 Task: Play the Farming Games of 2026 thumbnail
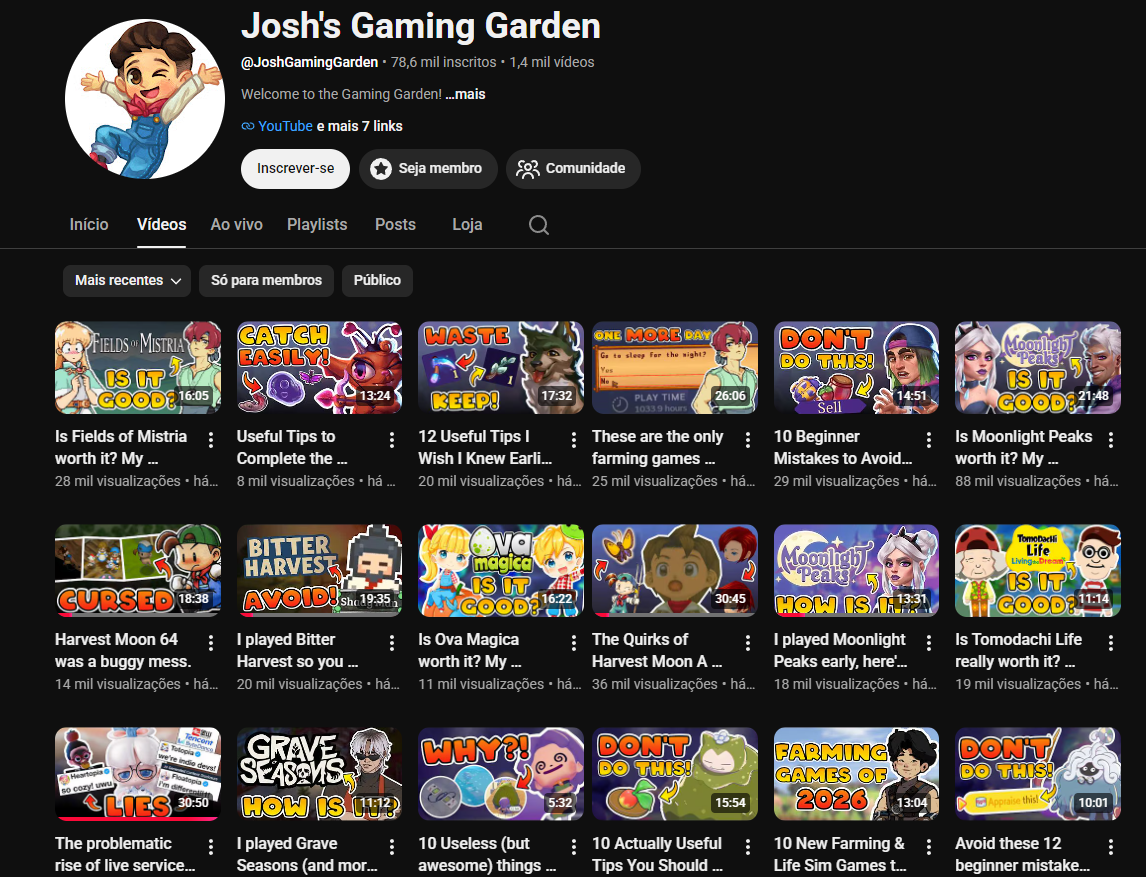tap(857, 774)
